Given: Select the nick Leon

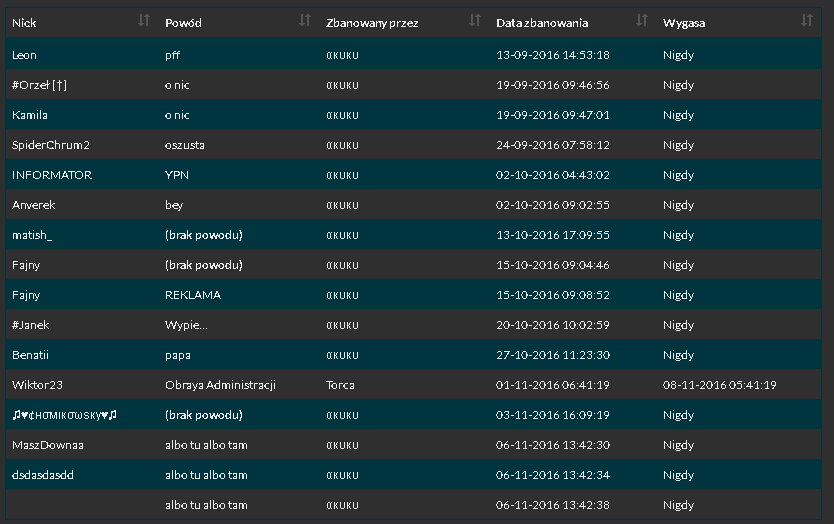Looking at the screenshot, I should click(24, 55).
